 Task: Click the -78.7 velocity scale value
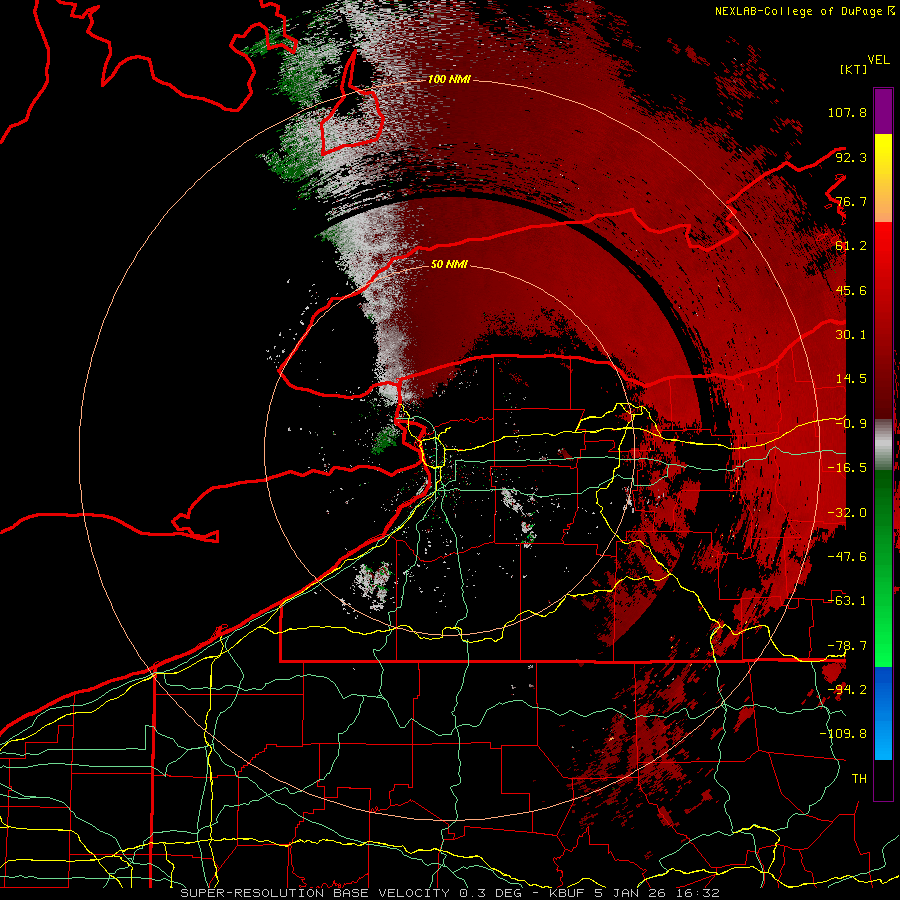(847, 646)
